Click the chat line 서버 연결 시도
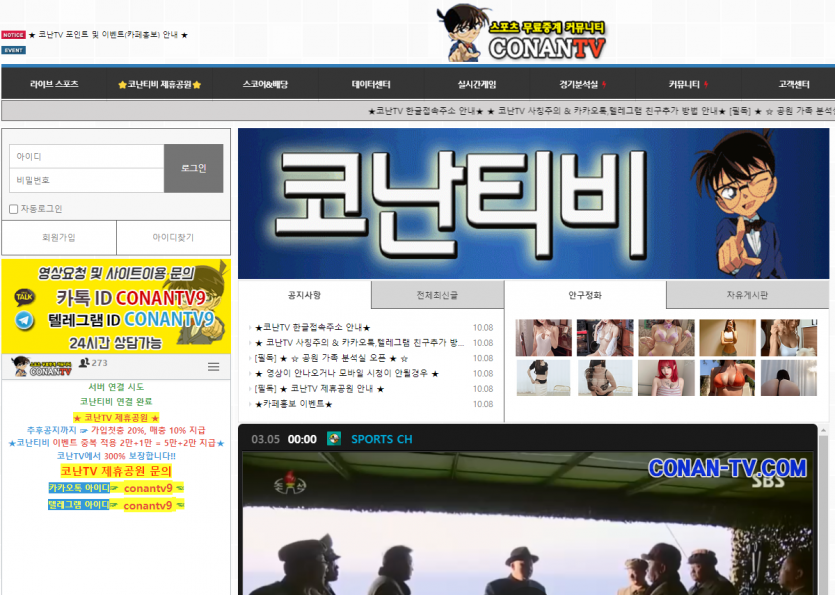This screenshot has width=835, height=595. [x=116, y=387]
